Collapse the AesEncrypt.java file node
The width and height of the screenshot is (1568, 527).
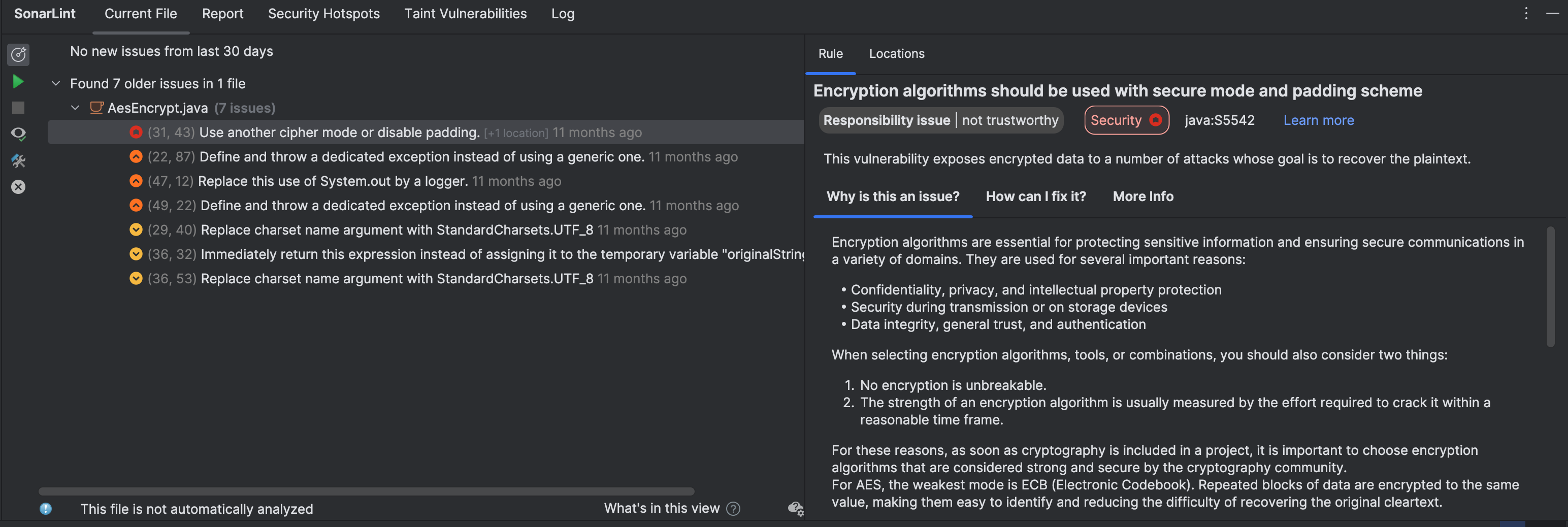pos(75,108)
